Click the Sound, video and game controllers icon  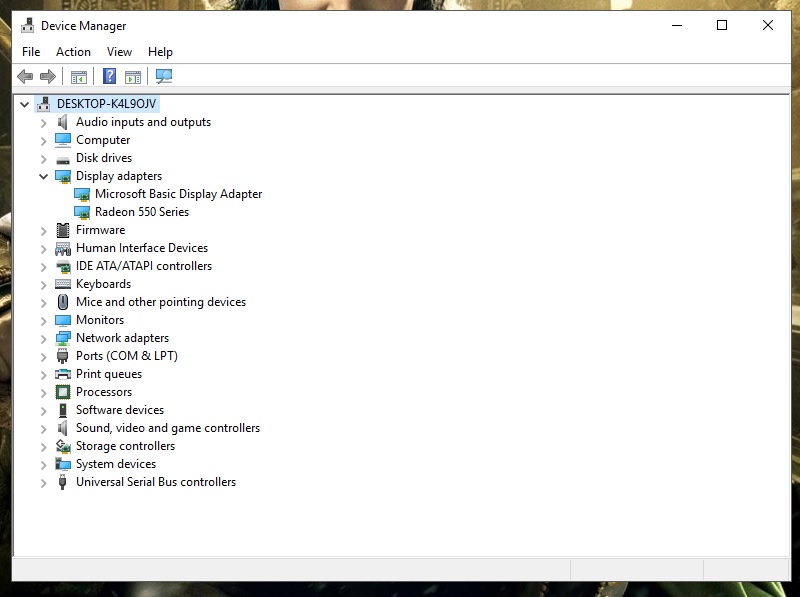point(62,428)
